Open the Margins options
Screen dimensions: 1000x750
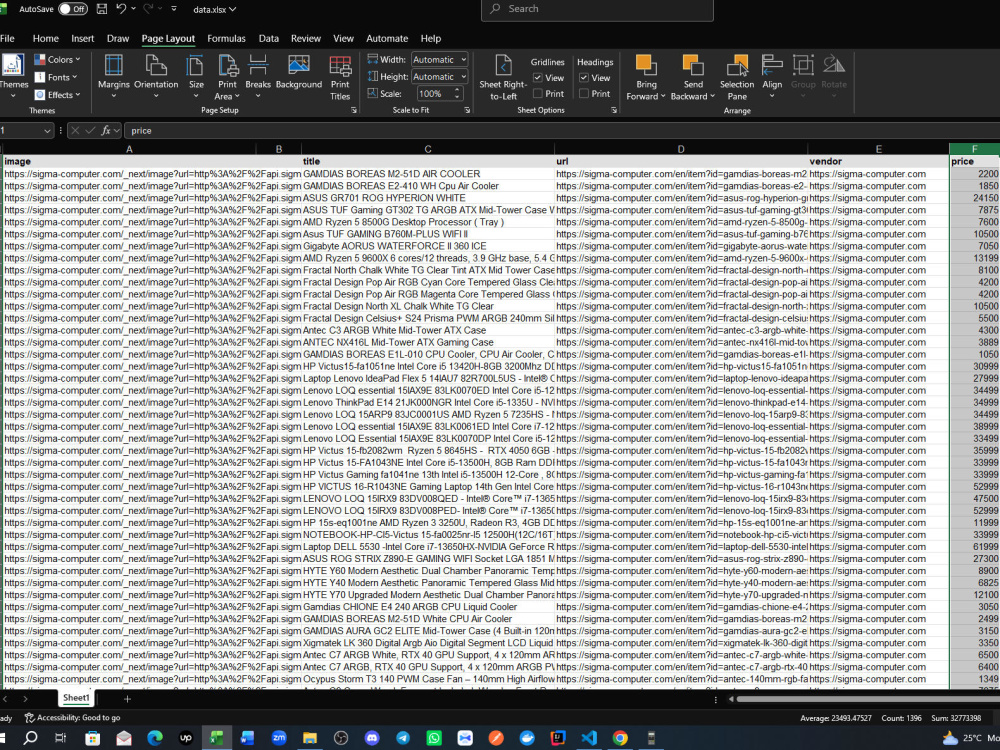[x=114, y=77]
